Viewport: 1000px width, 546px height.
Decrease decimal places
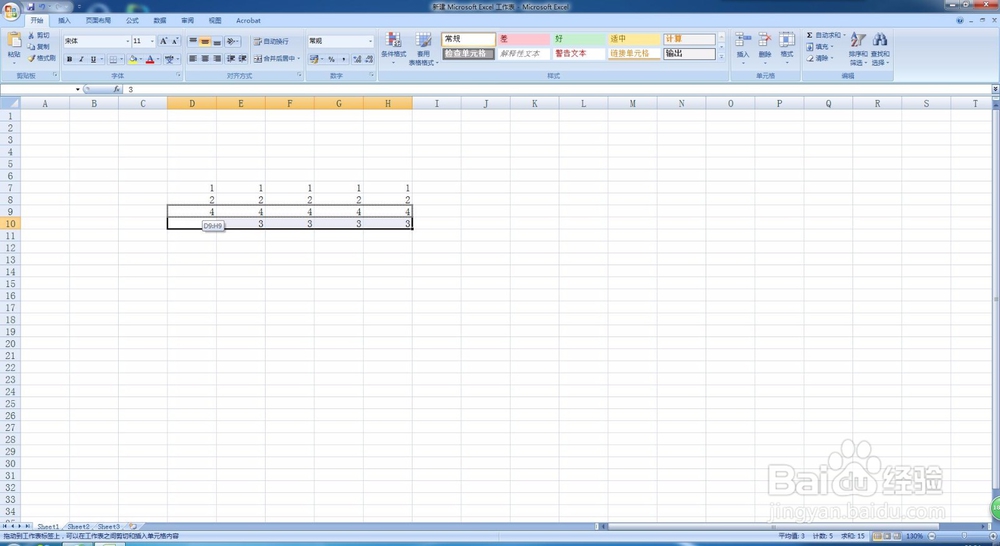click(369, 59)
